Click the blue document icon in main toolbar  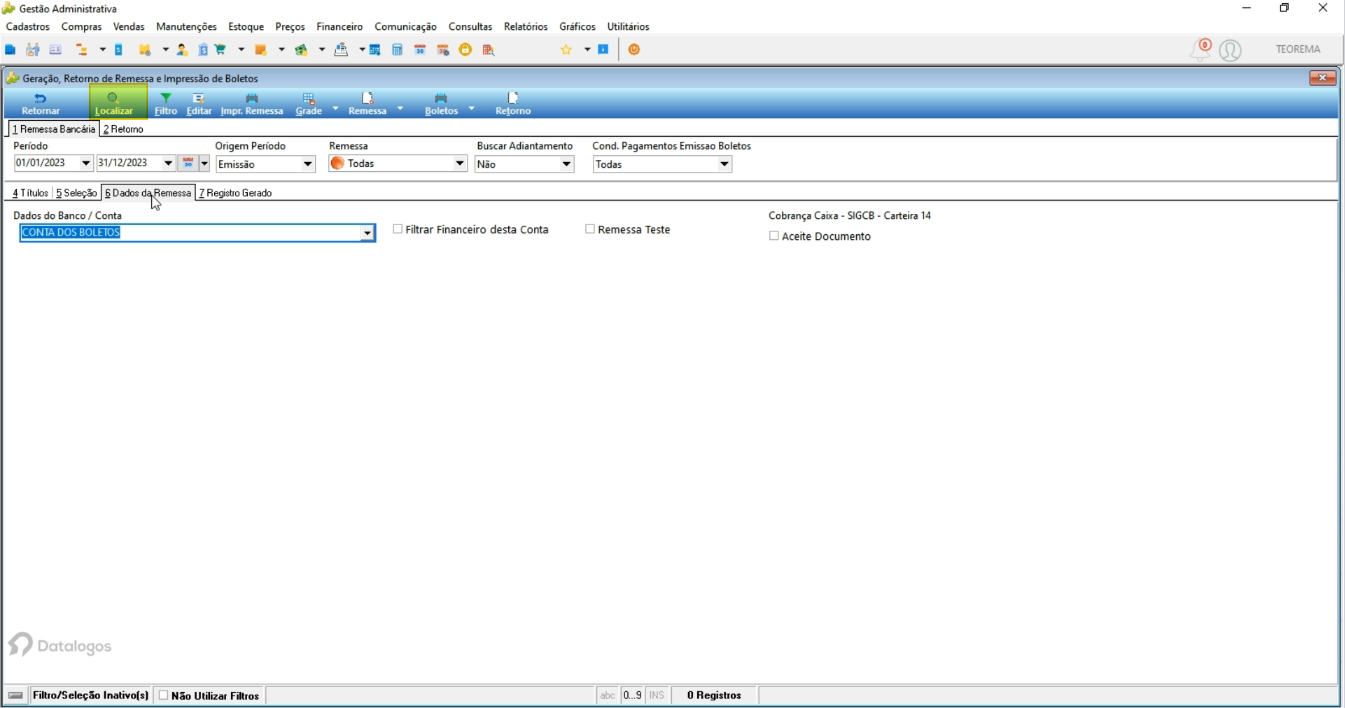pyautogui.click(x=10, y=49)
